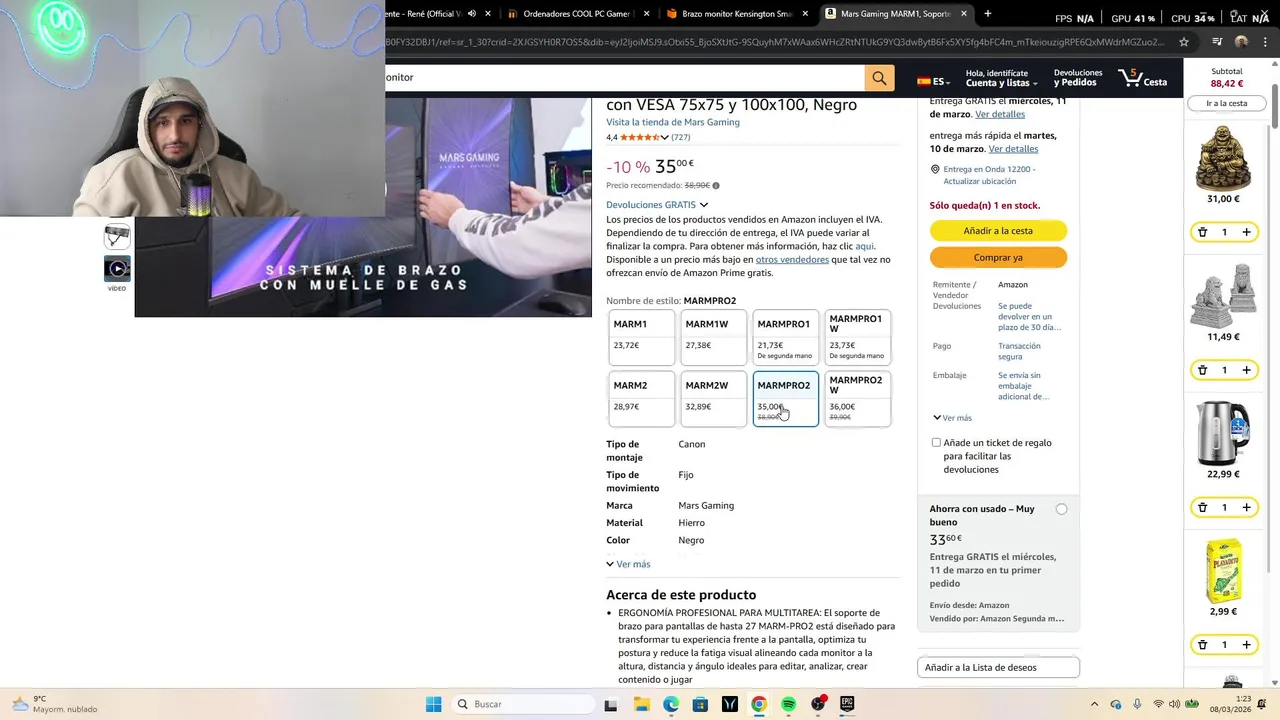This screenshot has height=720, width=1280.
Task: Expand the star rating breakdown chevron
Action: pyautogui.click(x=664, y=137)
